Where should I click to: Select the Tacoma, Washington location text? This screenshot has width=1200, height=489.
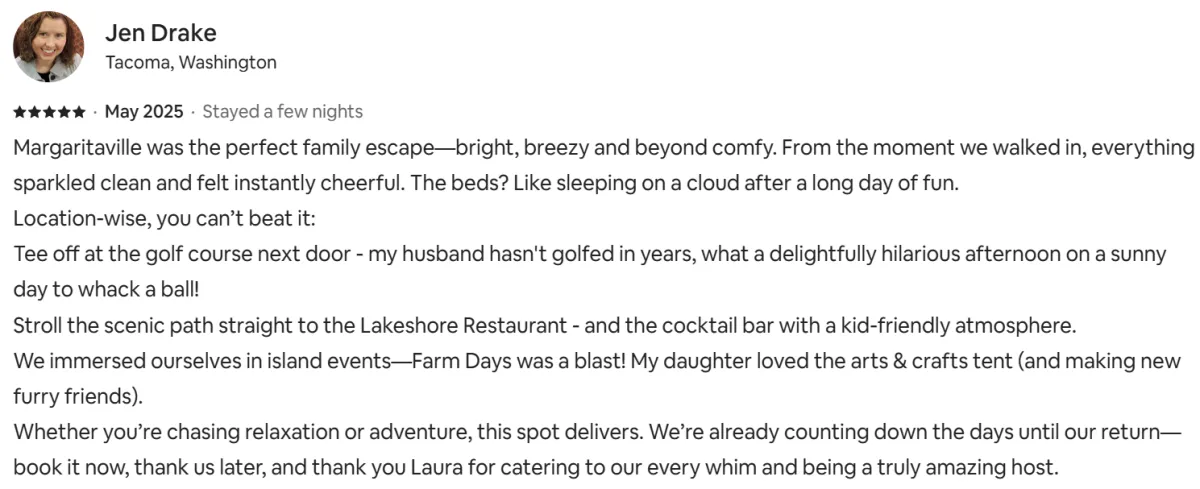(x=191, y=62)
